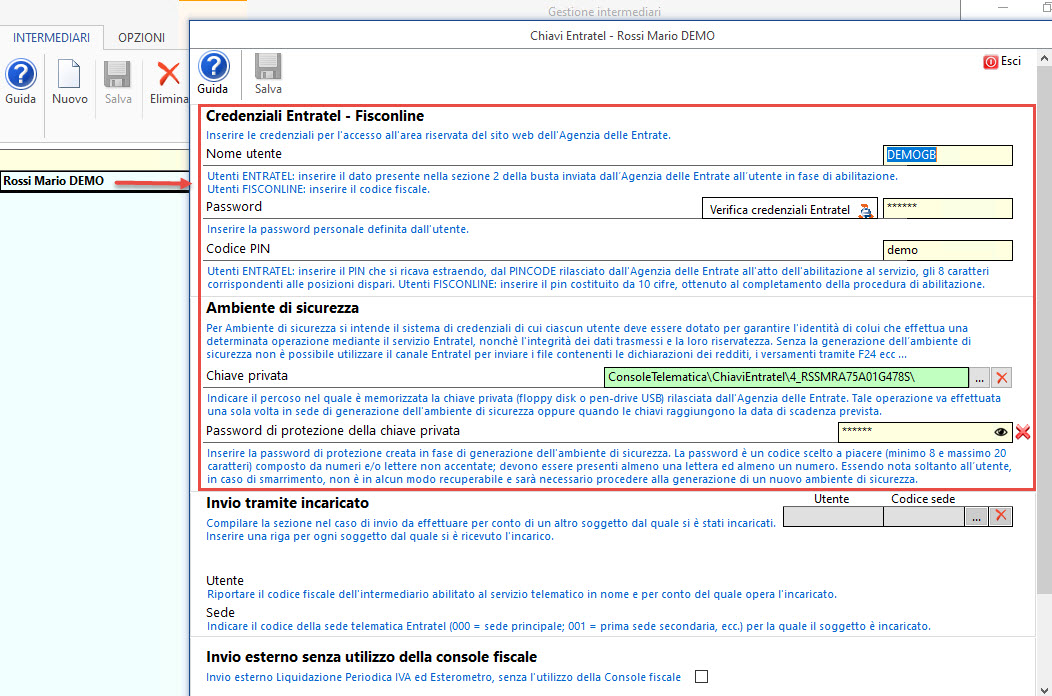
Task: Open Guida help in Chiavi Entratel dialog
Action: [x=213, y=73]
